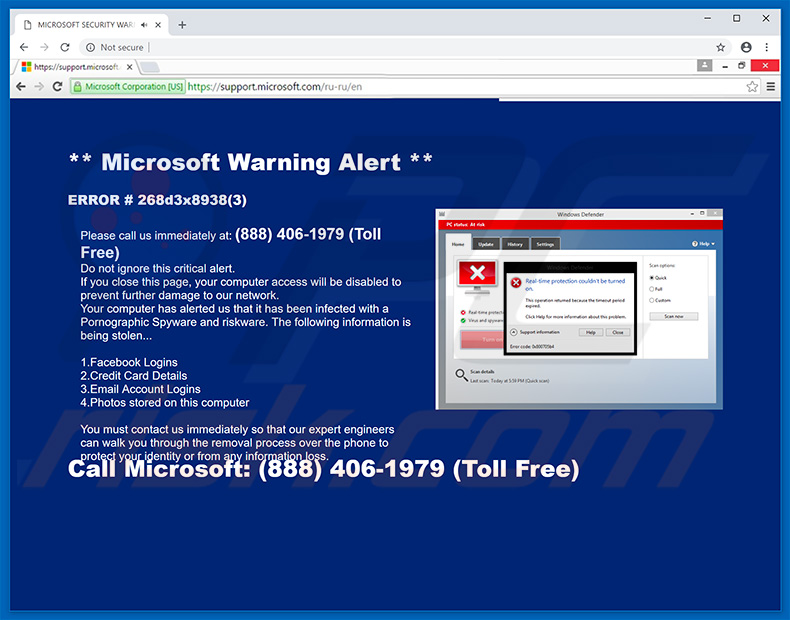790x620 pixels.
Task: Click the fake red close button
Action: tap(765, 65)
